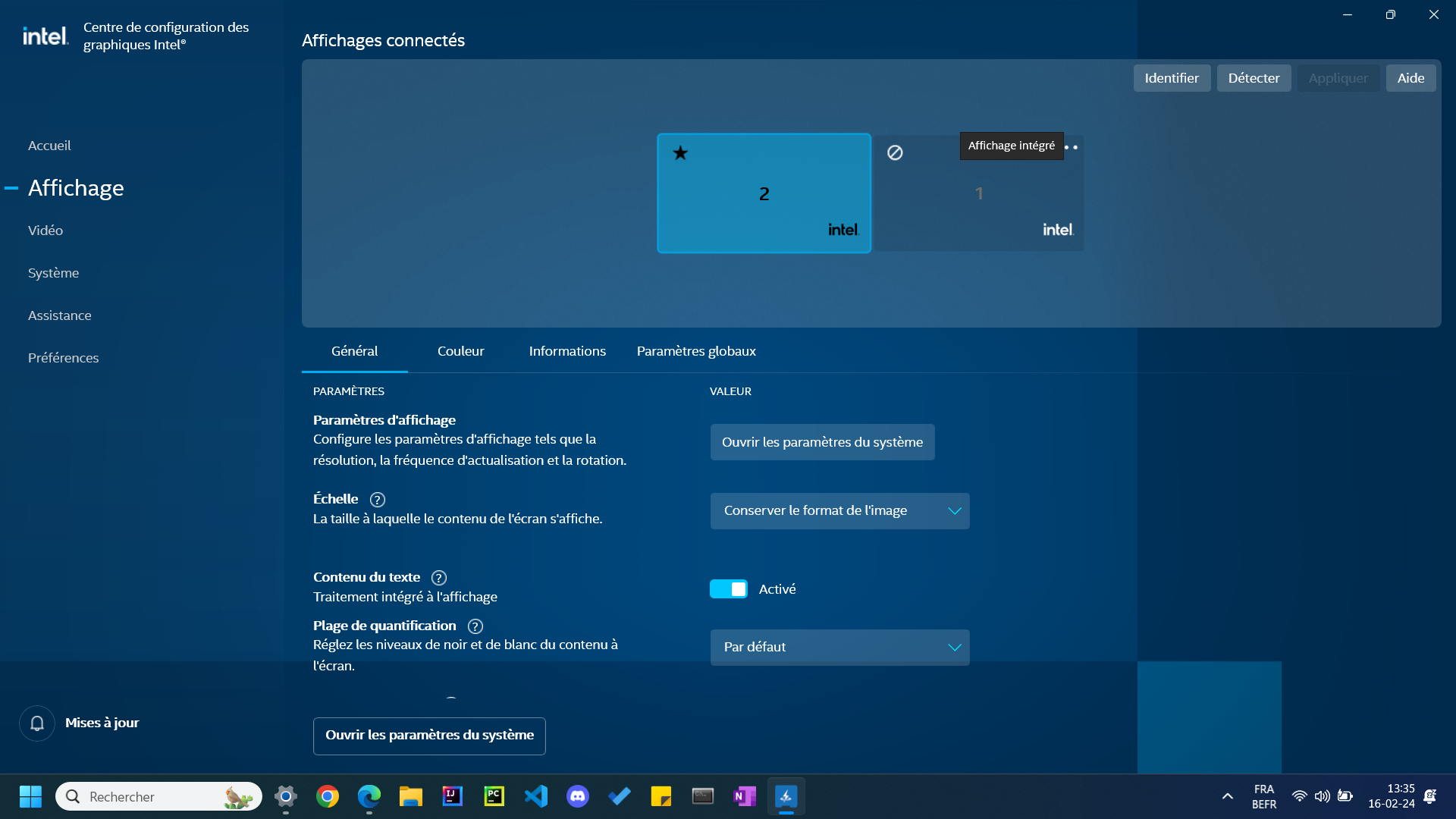Click the Détecter button
This screenshot has height=819, width=1456.
[1254, 78]
